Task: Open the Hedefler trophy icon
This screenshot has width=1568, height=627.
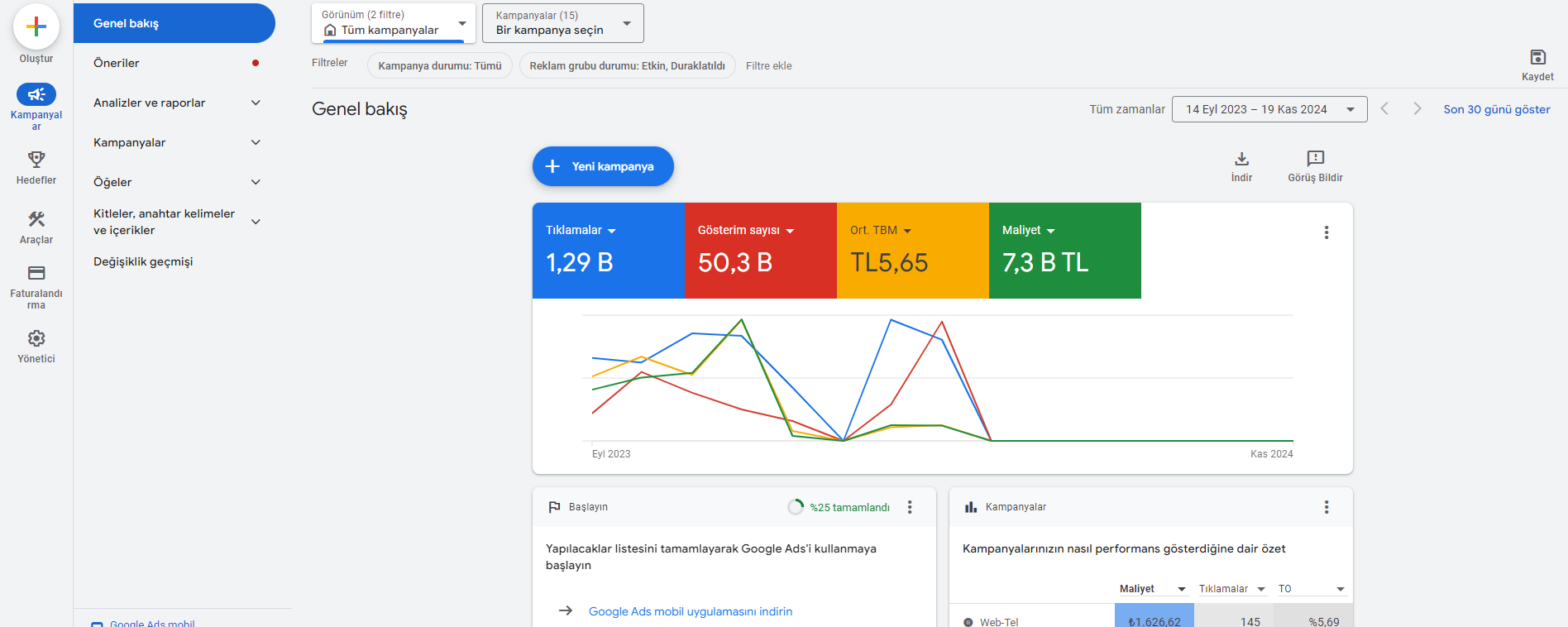Action: coord(36,159)
